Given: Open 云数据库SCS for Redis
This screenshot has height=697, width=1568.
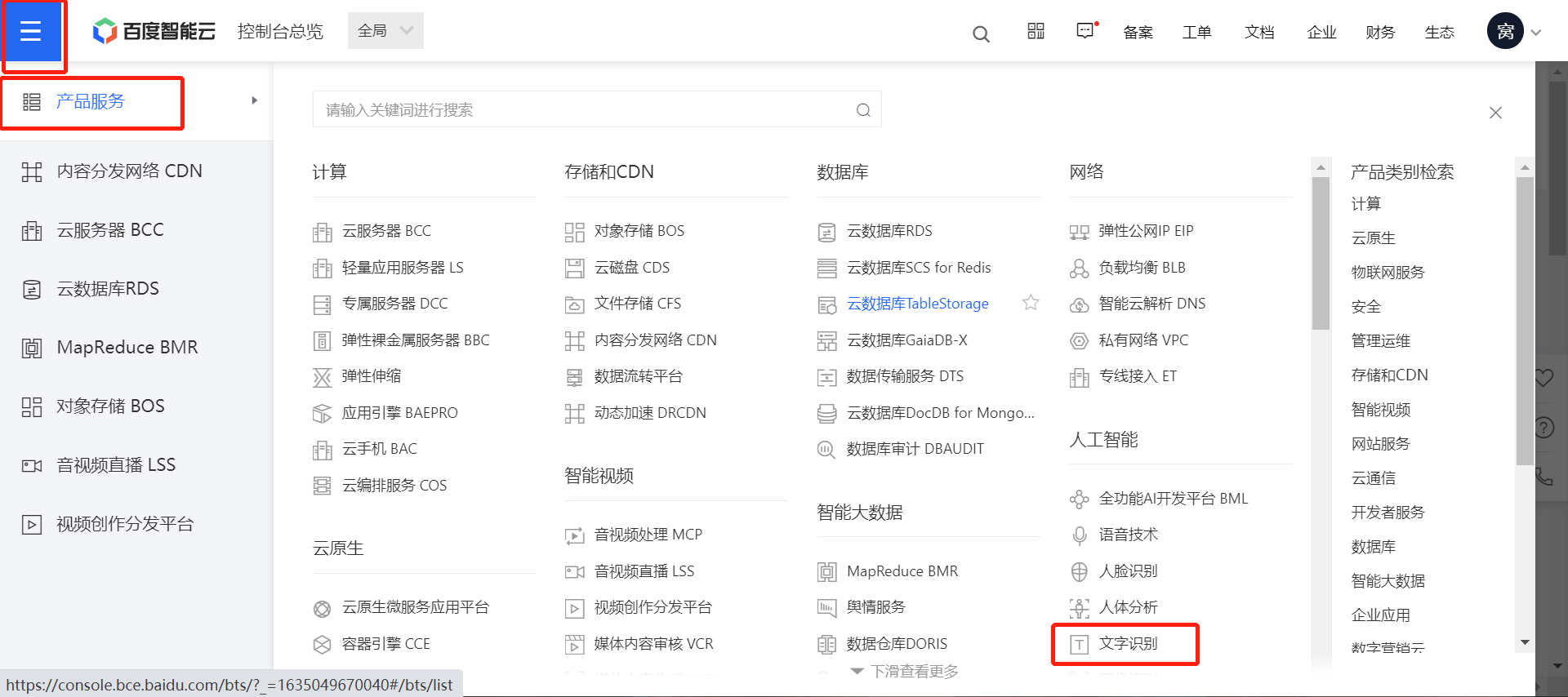Looking at the screenshot, I should (919, 268).
